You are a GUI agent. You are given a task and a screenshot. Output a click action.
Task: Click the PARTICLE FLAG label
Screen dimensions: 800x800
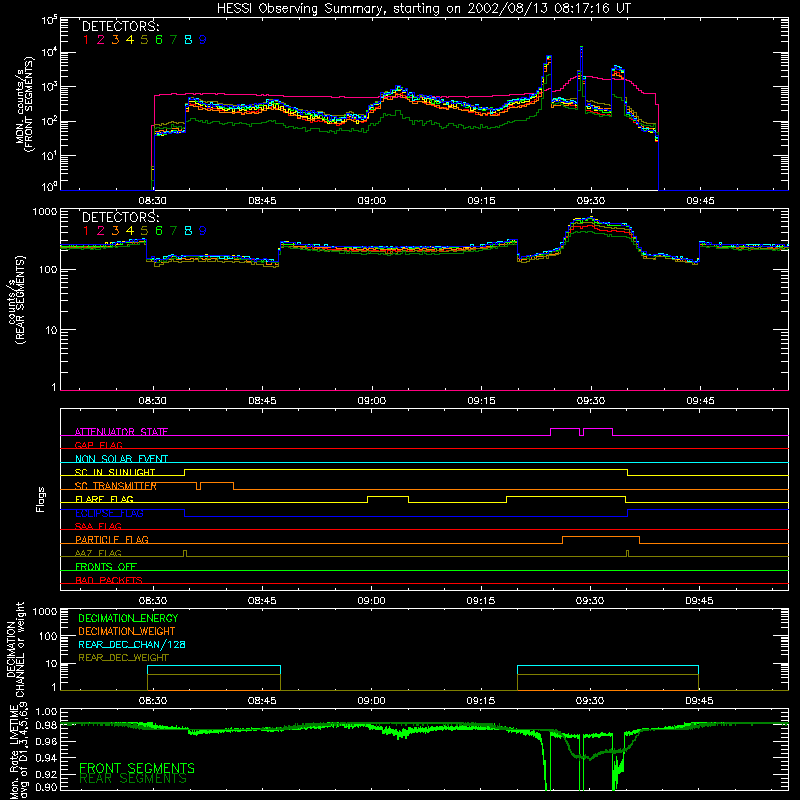click(x=112, y=539)
